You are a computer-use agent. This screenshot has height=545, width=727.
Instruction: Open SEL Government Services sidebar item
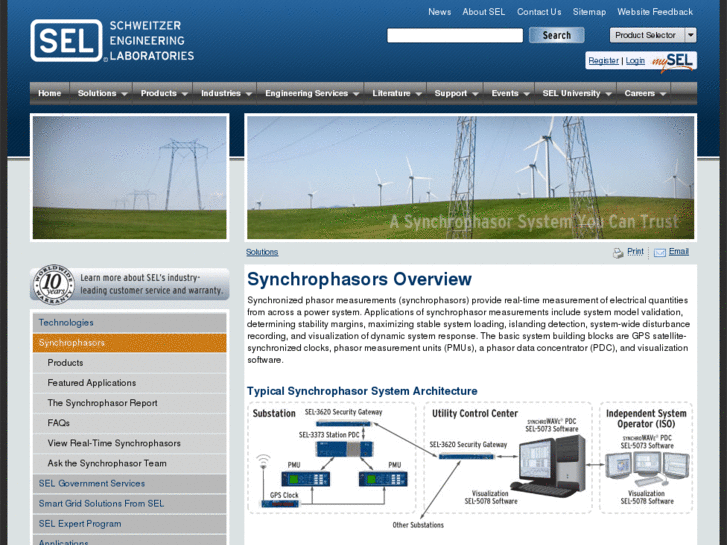[129, 483]
